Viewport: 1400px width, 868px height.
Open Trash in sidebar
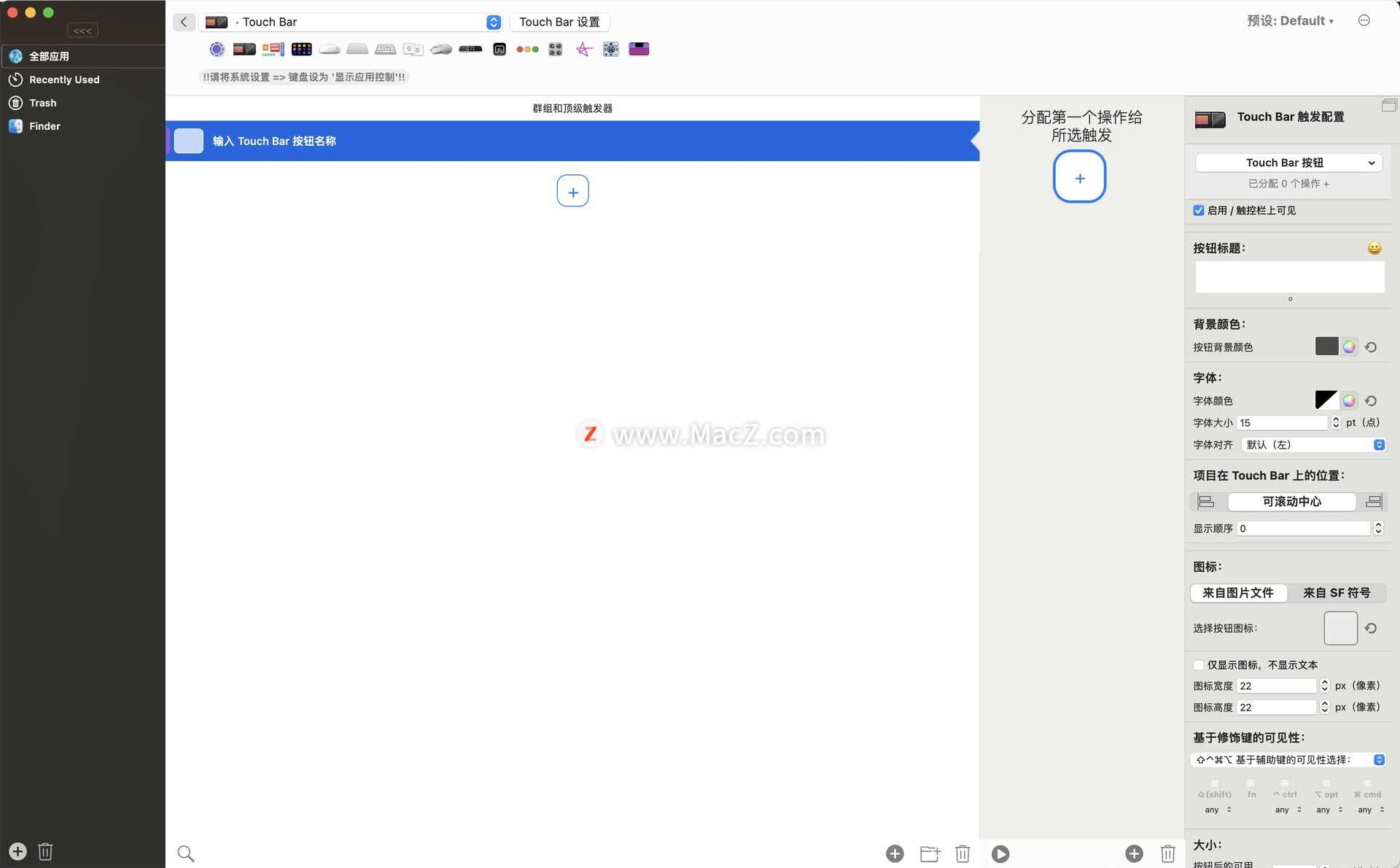tap(83, 103)
